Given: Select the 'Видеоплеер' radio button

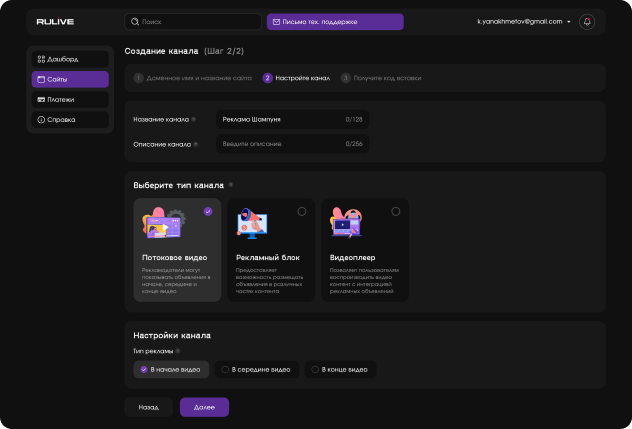Looking at the screenshot, I should coord(396,211).
